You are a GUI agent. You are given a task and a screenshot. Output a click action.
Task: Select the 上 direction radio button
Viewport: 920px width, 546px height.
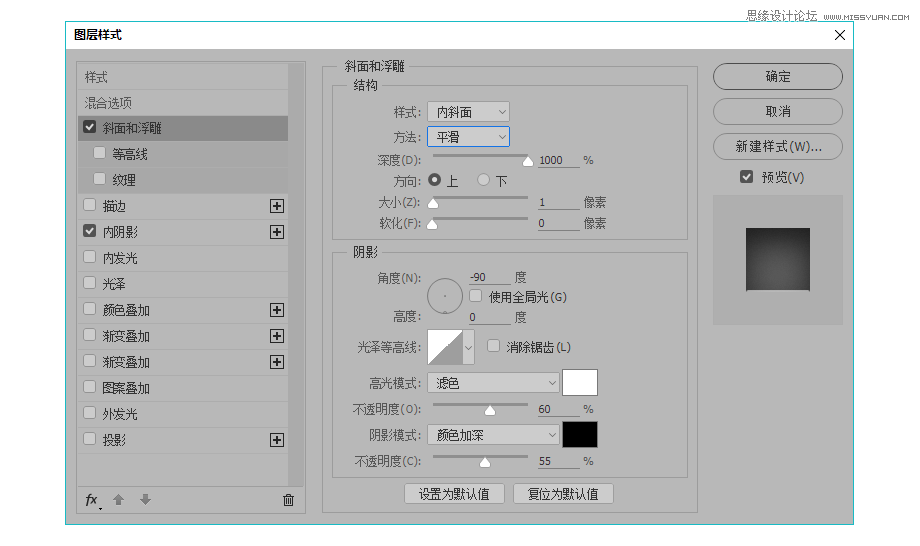pos(435,180)
